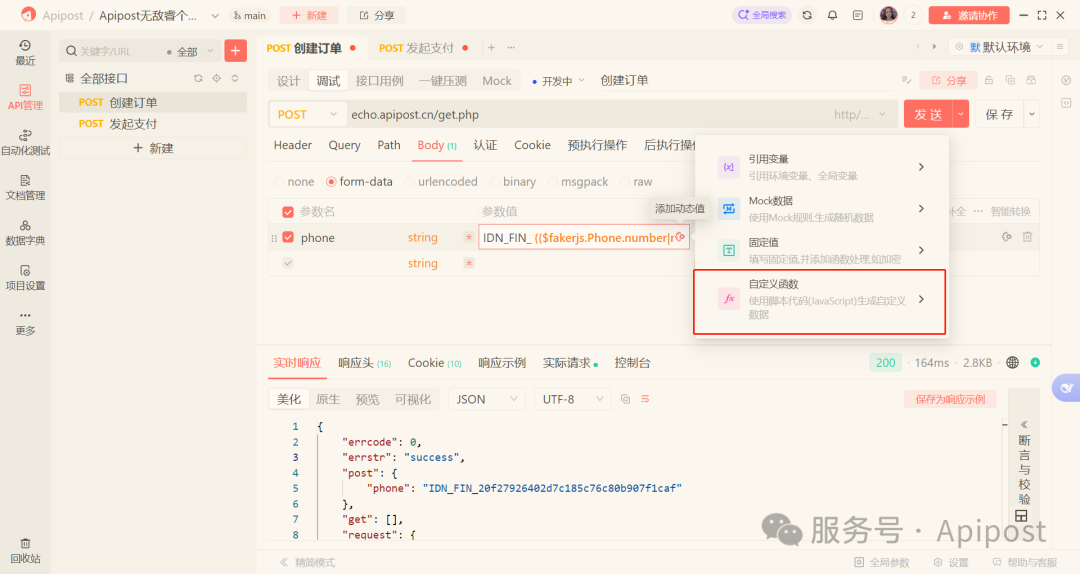Open the notifications bell
The image size is (1080, 574).
(832, 15)
